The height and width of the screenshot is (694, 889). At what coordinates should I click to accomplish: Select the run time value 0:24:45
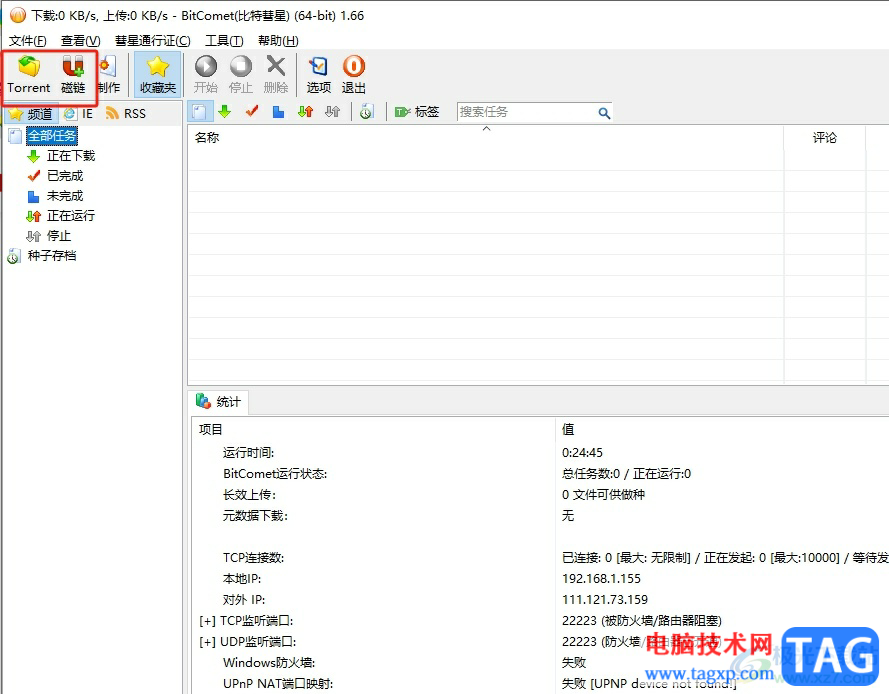(582, 453)
